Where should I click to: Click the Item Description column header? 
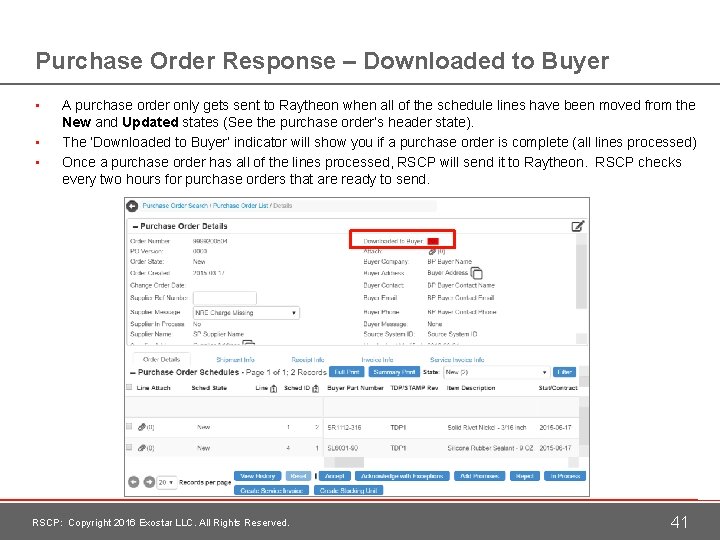(x=471, y=388)
